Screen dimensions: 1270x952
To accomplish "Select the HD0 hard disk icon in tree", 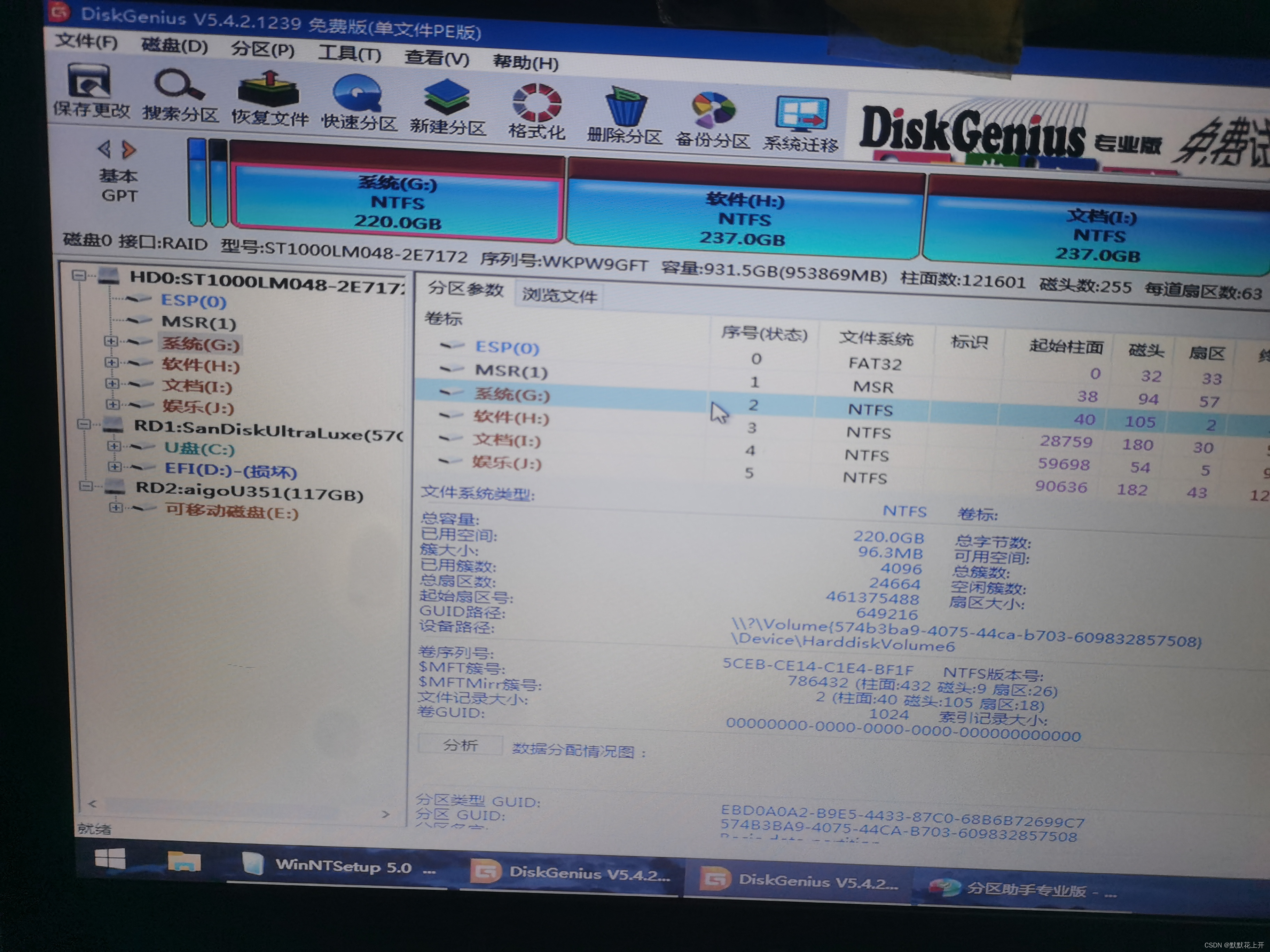I will click(109, 276).
